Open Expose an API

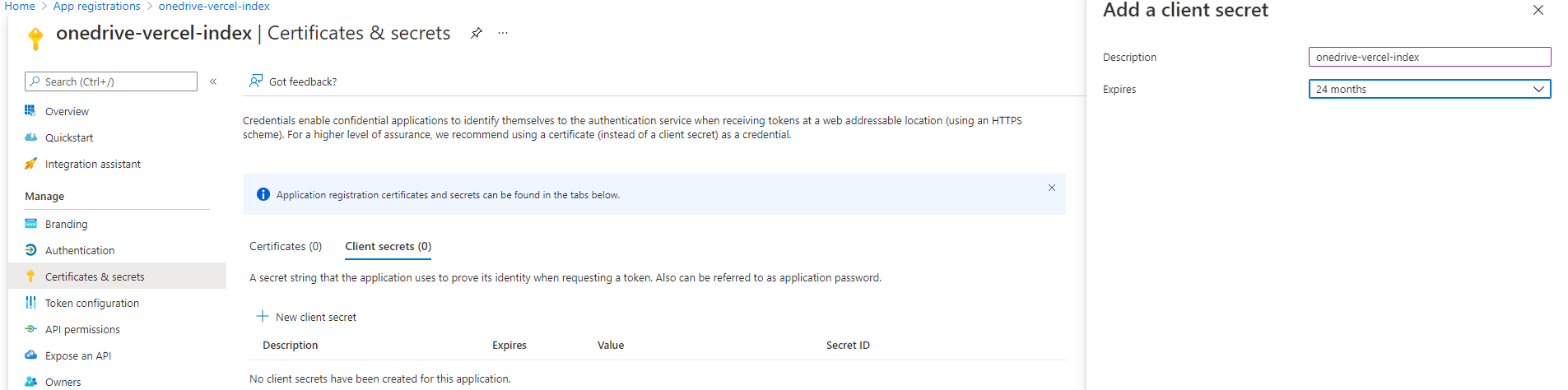click(x=77, y=355)
